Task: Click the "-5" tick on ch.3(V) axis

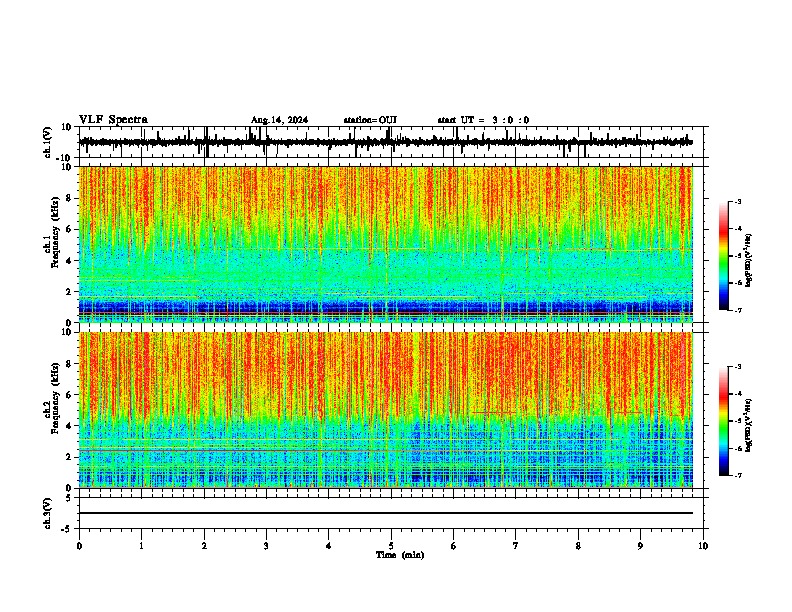Action: coord(67,529)
